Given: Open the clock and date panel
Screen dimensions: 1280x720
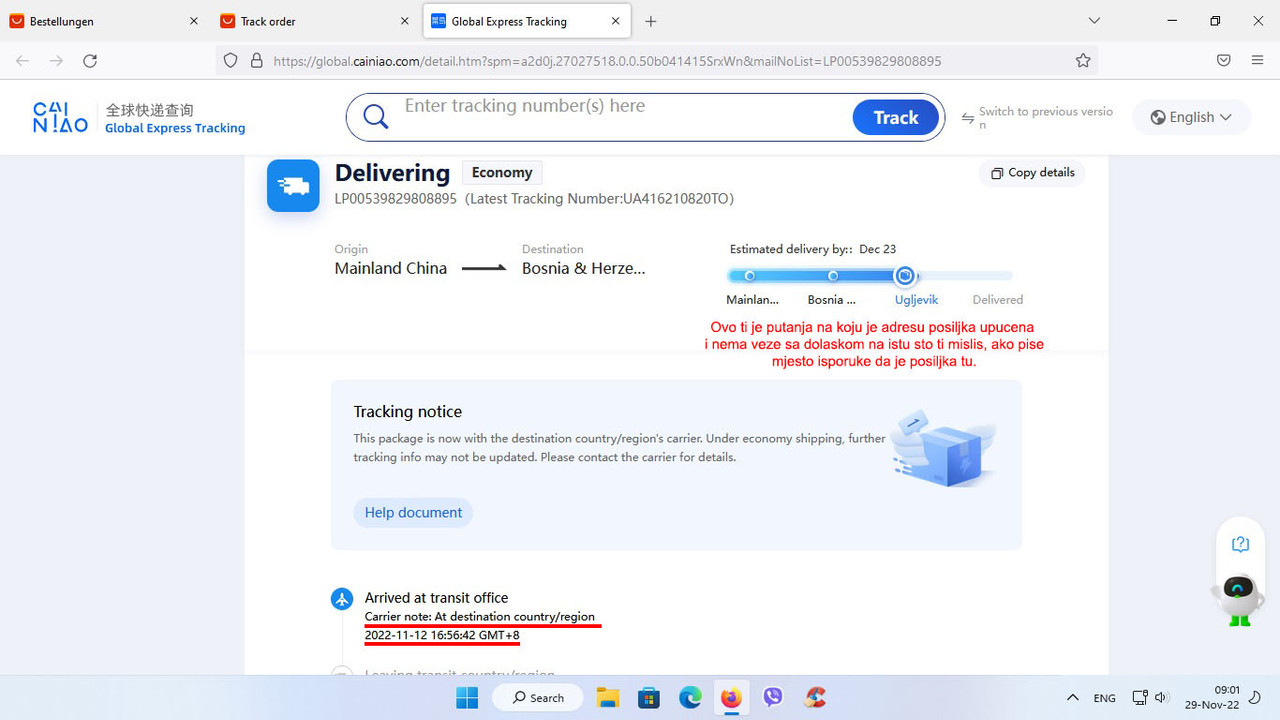Looking at the screenshot, I should click(x=1212, y=697).
